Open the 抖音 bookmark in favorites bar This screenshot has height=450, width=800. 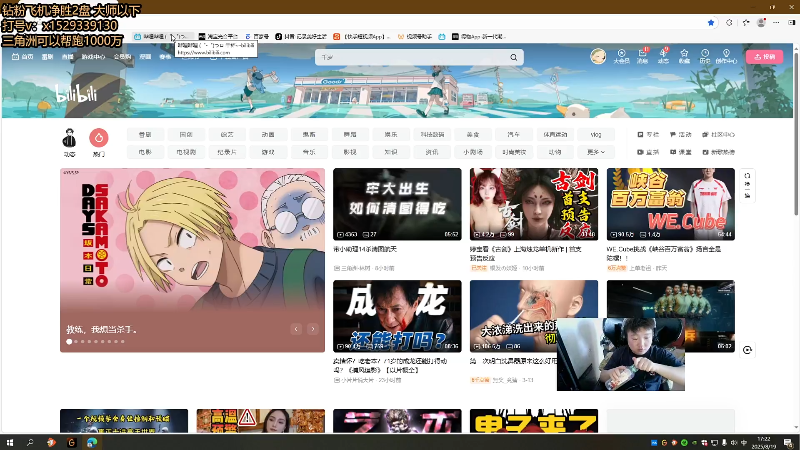coord(301,37)
